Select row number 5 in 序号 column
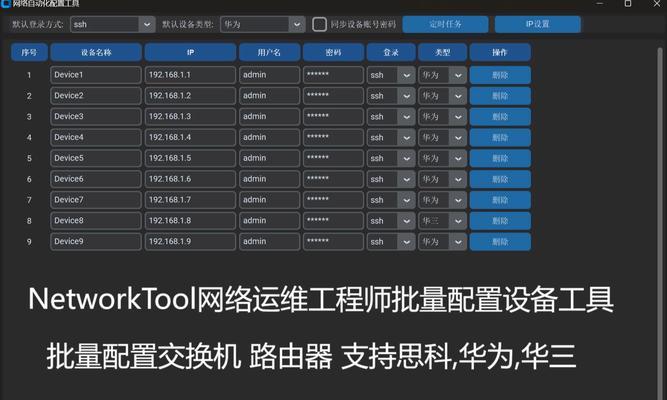Viewport: 667px width, 400px height. [29, 158]
